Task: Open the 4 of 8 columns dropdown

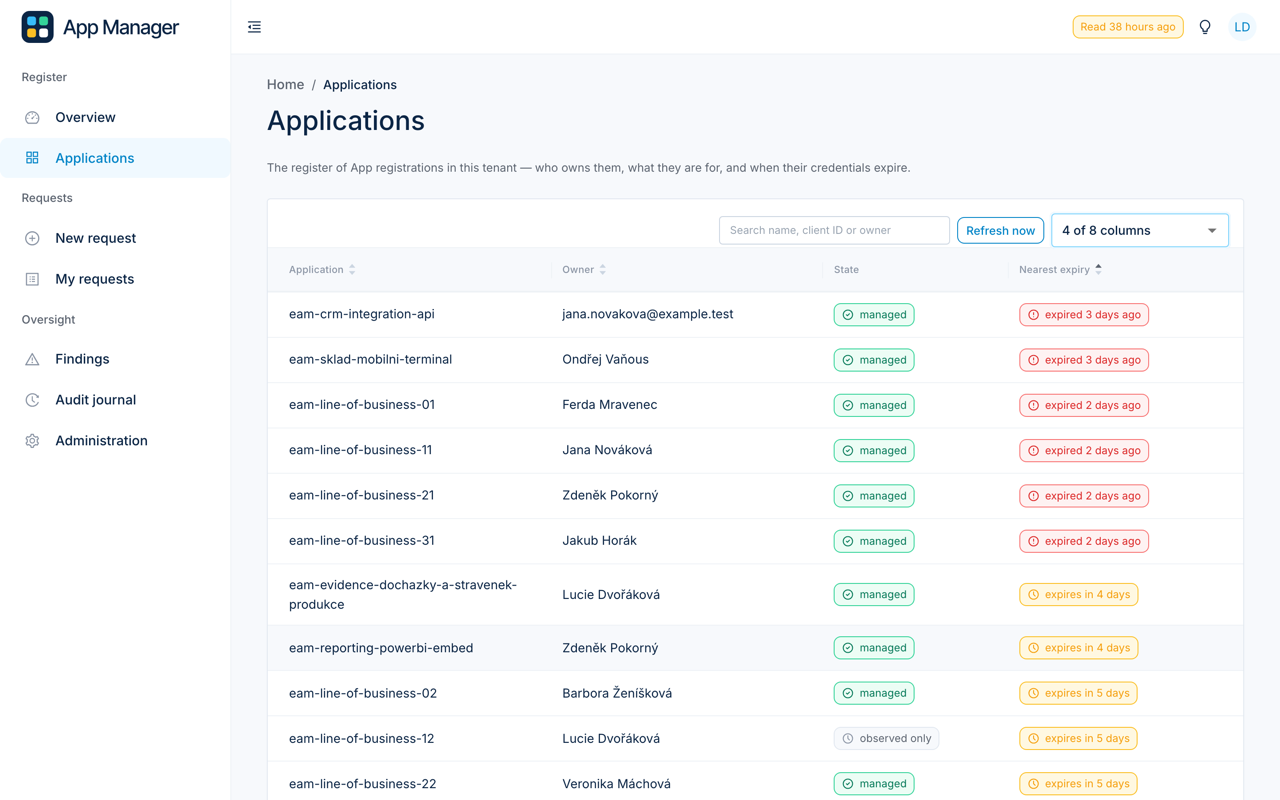Action: (1140, 230)
